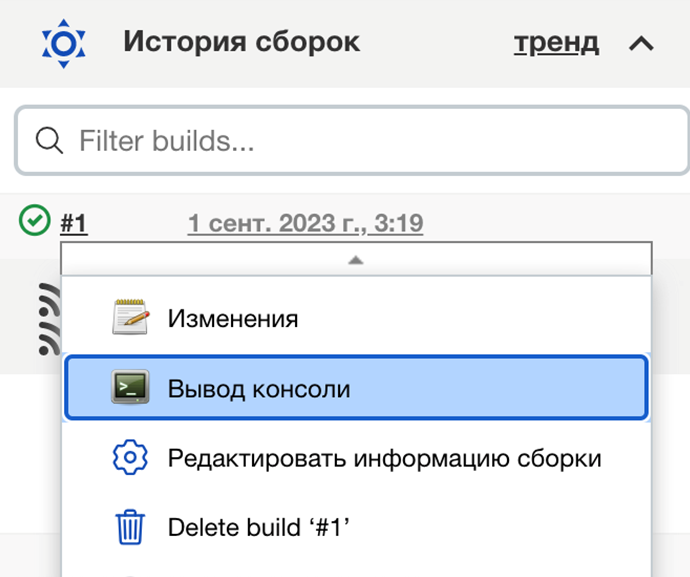Select Delete build '#1' option
Image resolution: width=690 pixels, height=577 pixels.
tap(261, 527)
